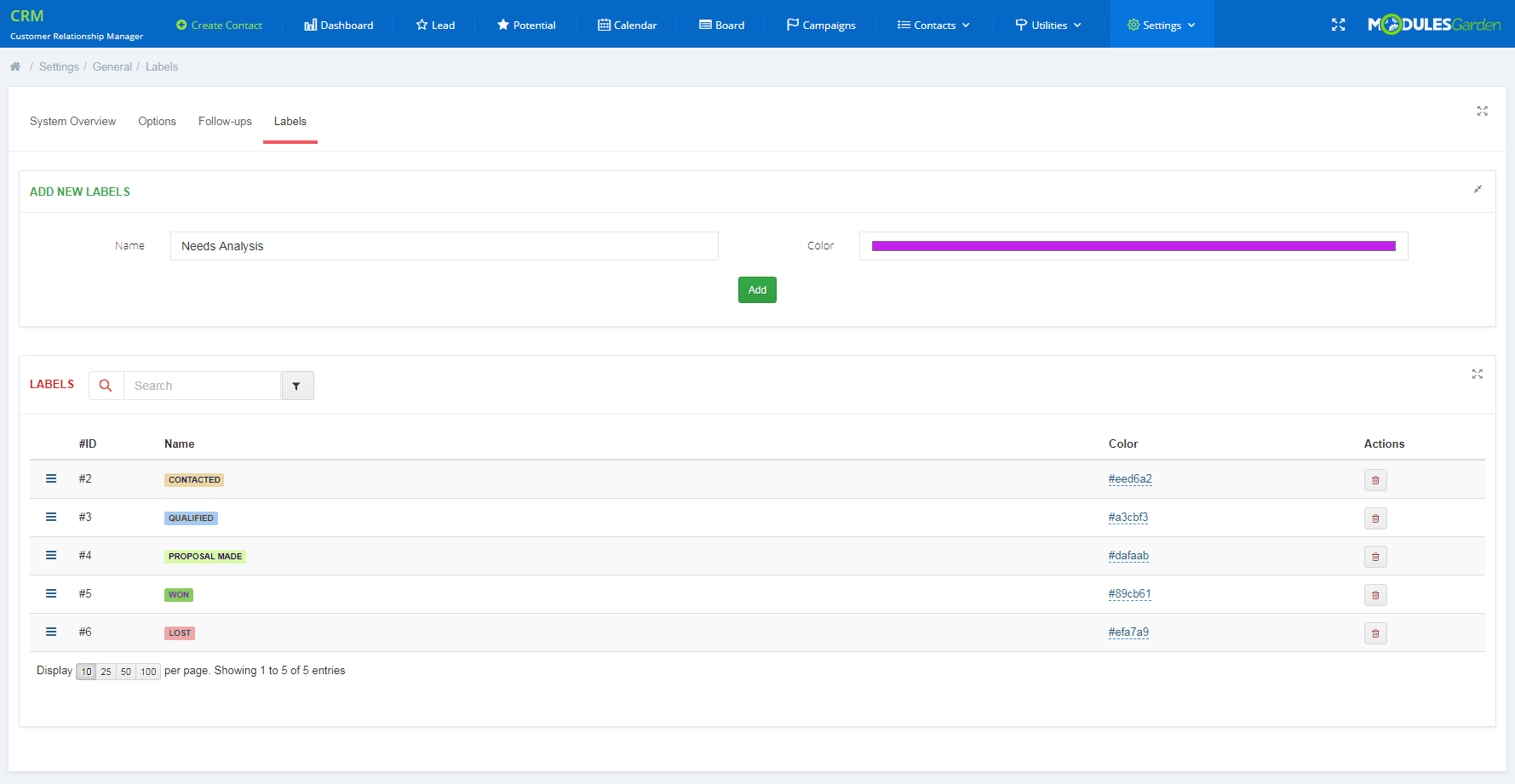Collapse the ADD NEW LABELS panel
The height and width of the screenshot is (784, 1515).
tap(1478, 190)
